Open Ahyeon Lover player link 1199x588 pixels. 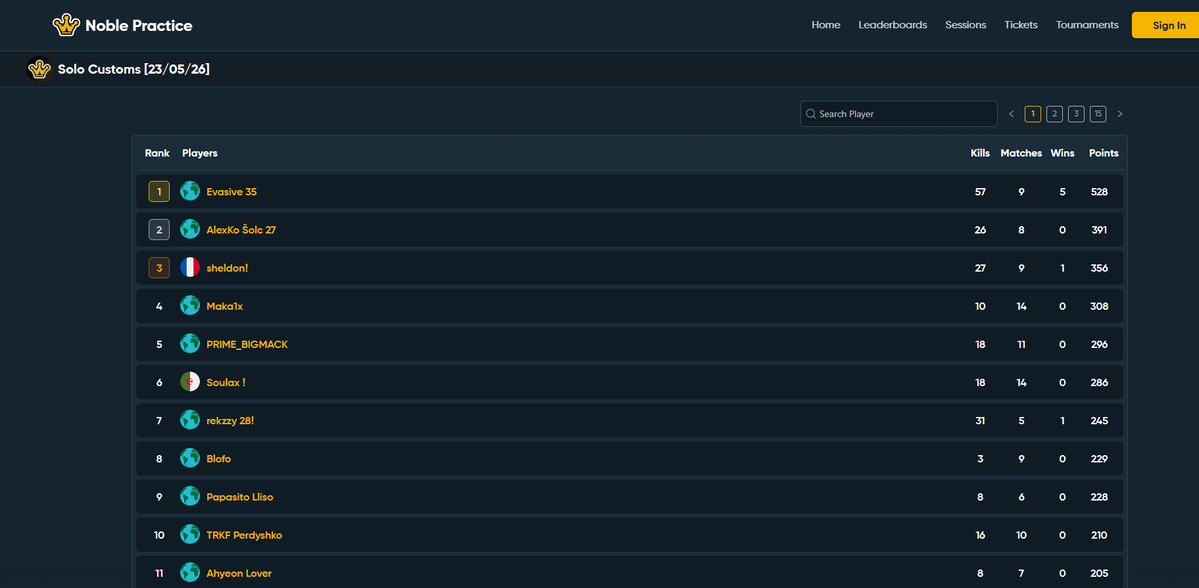click(x=239, y=574)
